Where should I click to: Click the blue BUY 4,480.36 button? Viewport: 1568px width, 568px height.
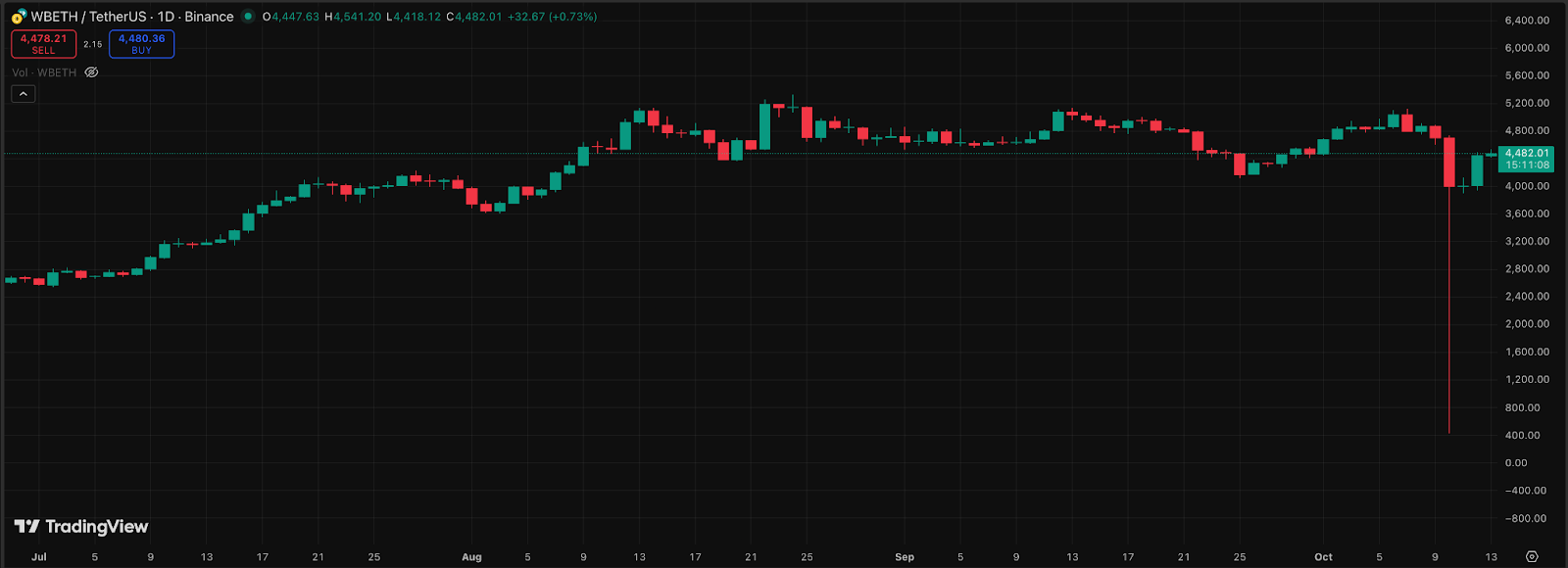tap(142, 44)
